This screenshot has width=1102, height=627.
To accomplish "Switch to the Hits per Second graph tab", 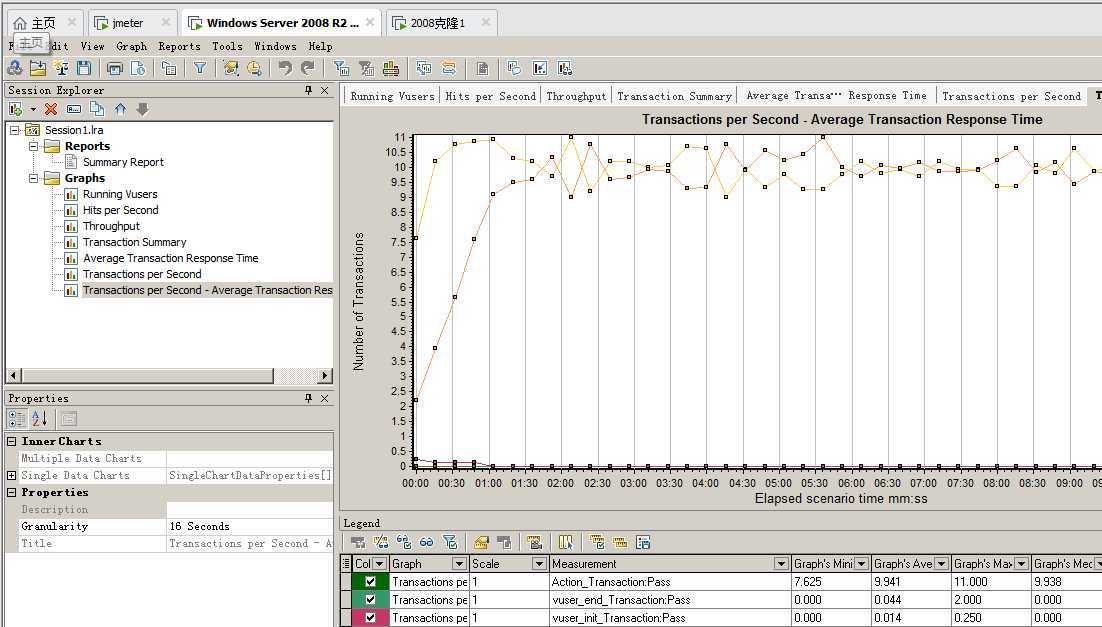I will click(x=491, y=96).
